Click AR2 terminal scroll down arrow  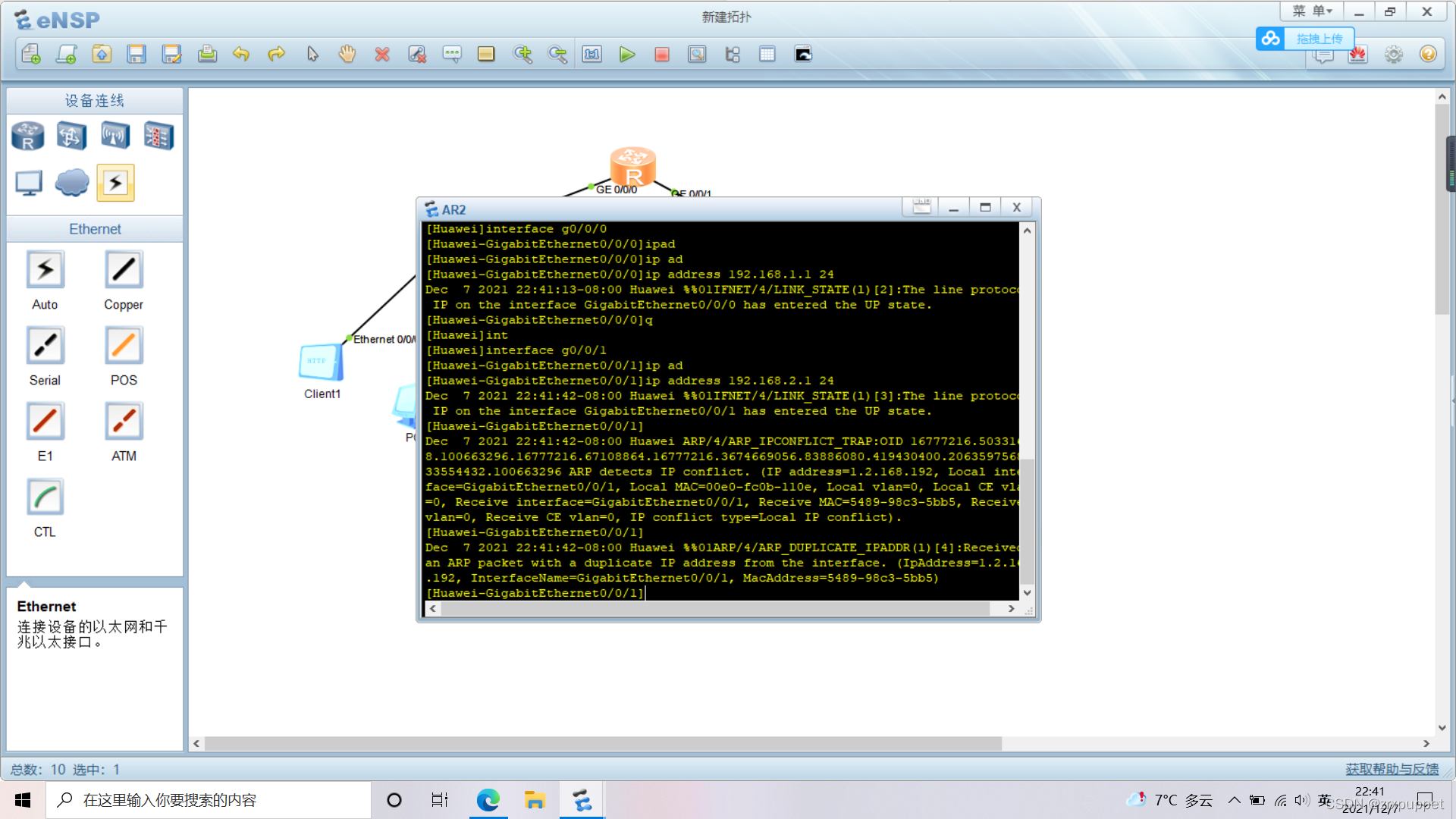(1027, 593)
